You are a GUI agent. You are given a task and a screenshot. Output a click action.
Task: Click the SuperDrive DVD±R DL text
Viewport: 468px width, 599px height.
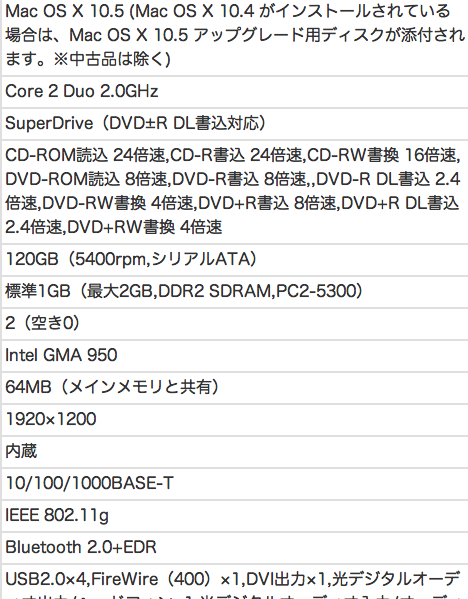(x=135, y=124)
